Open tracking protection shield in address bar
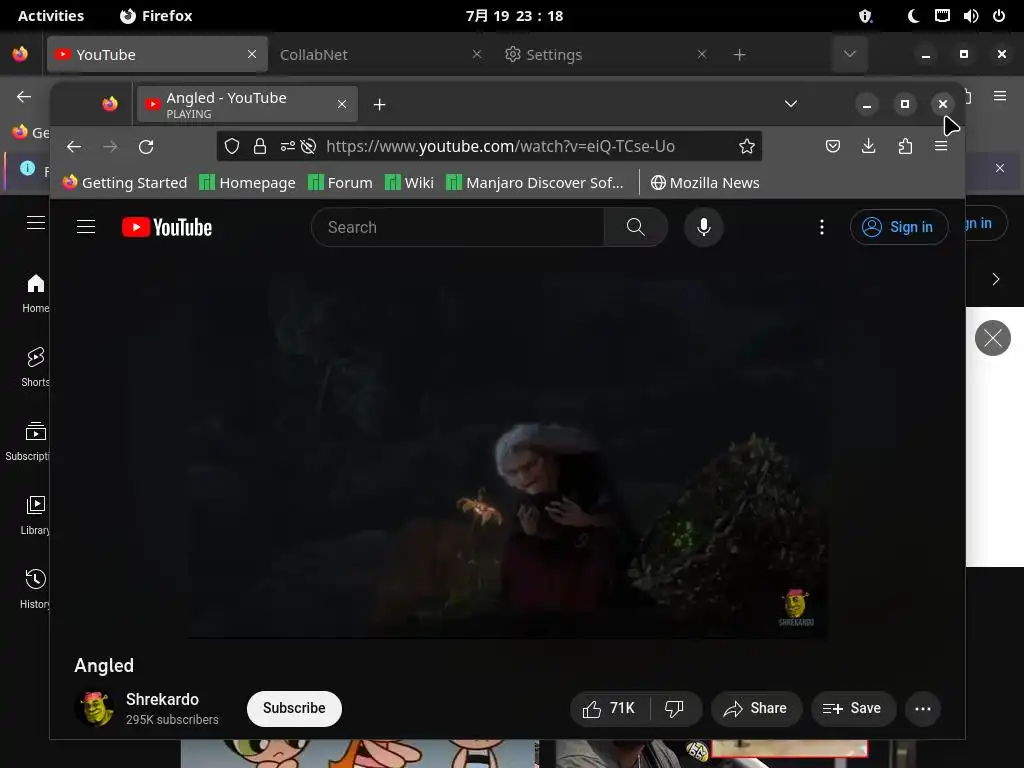The height and width of the screenshot is (768, 1024). [x=232, y=146]
